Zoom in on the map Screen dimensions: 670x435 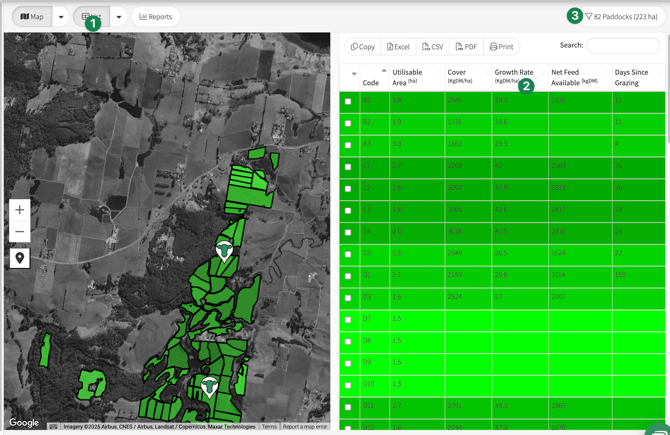point(20,210)
